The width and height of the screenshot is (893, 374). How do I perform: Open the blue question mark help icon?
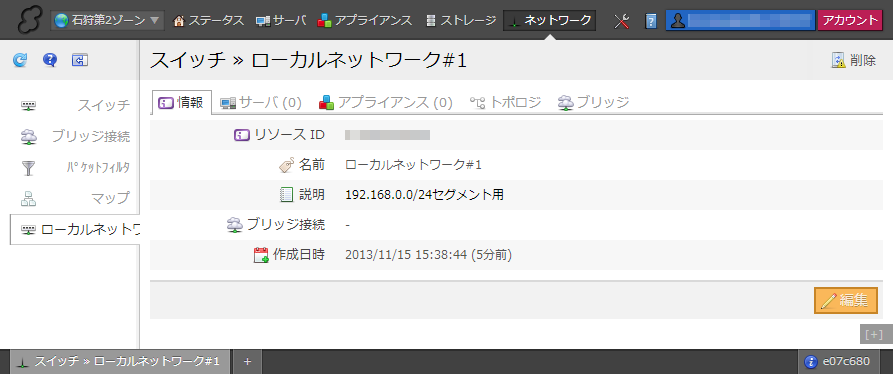pyautogui.click(x=50, y=60)
